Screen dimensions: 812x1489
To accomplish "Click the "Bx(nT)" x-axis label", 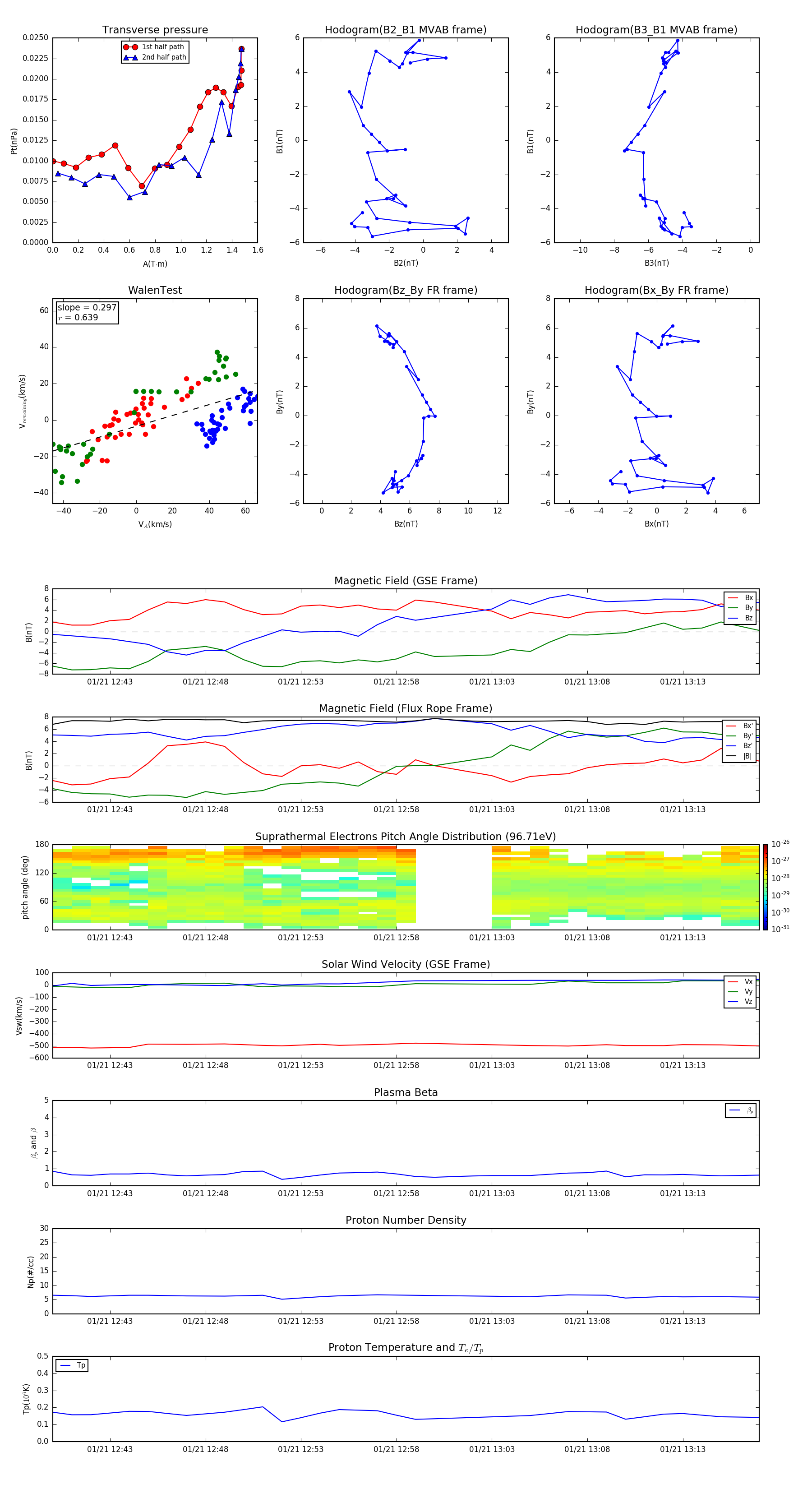I will 656,524.
